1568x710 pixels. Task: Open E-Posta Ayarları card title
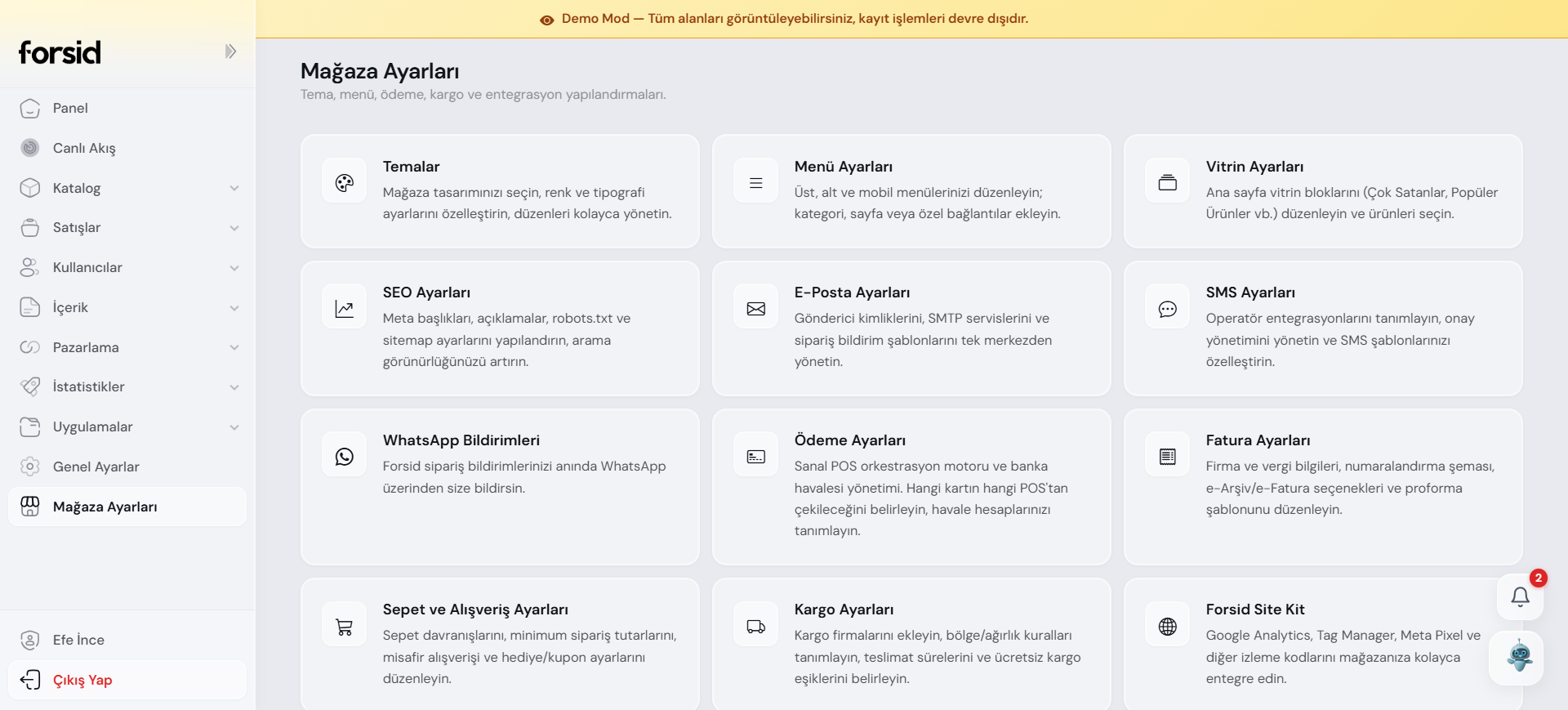(x=852, y=292)
